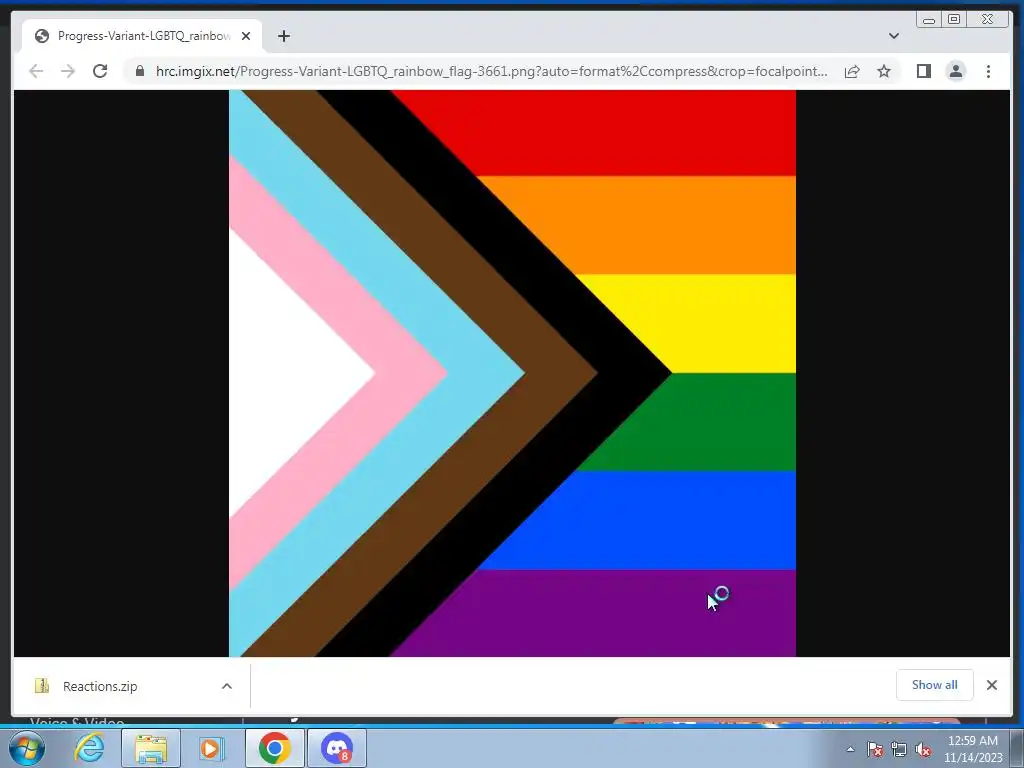Image resolution: width=1024 pixels, height=768 pixels.
Task: Open Action Center flag icon
Action: tap(875, 749)
